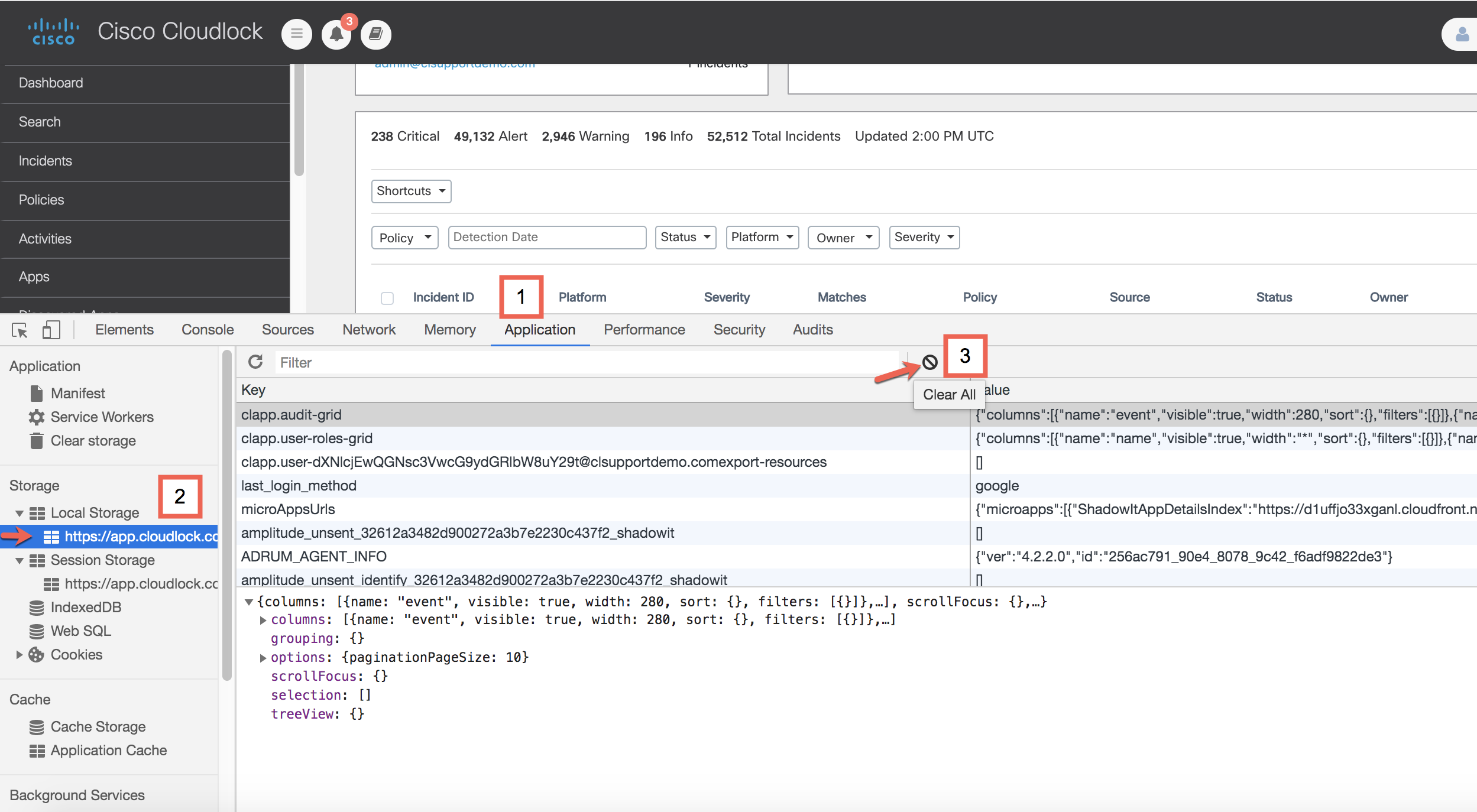Sort by Matches column header

(x=842, y=297)
